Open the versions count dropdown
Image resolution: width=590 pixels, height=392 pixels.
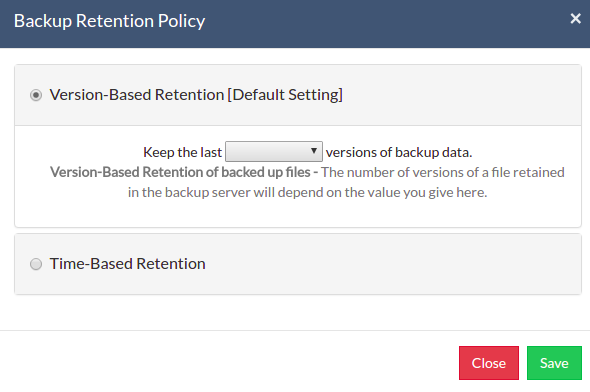coord(274,152)
